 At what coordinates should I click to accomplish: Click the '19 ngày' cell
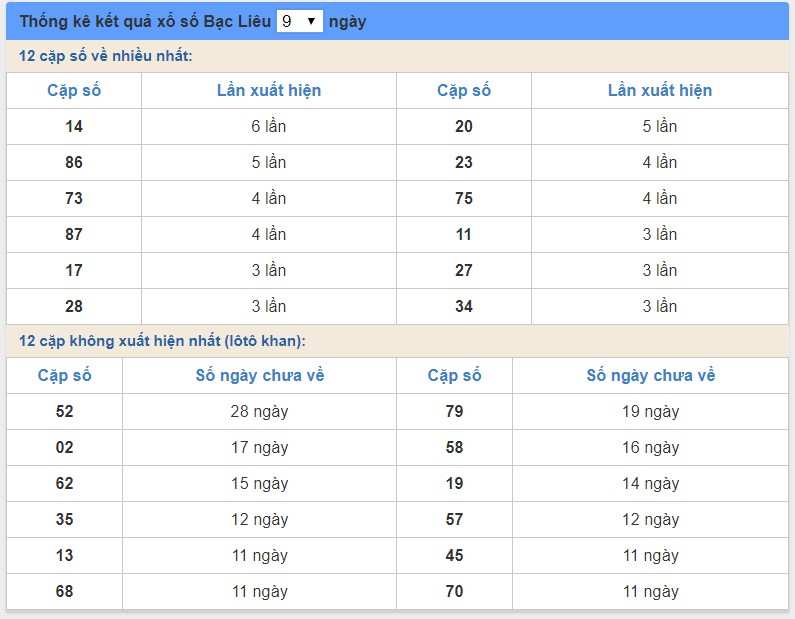pyautogui.click(x=651, y=411)
